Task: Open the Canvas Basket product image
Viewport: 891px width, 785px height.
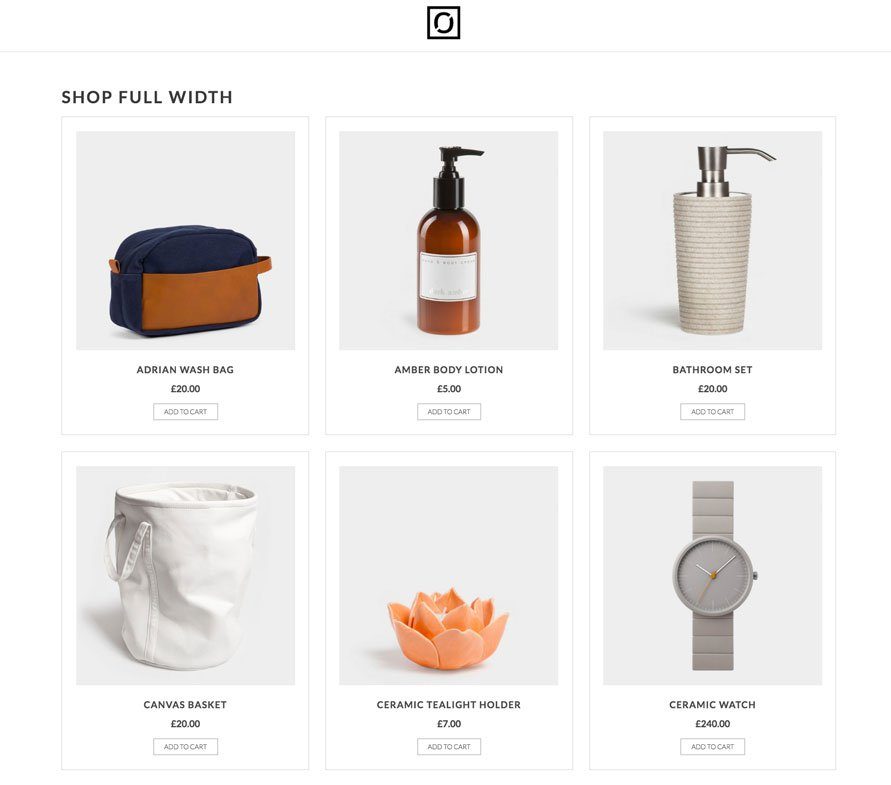Action: (185, 575)
